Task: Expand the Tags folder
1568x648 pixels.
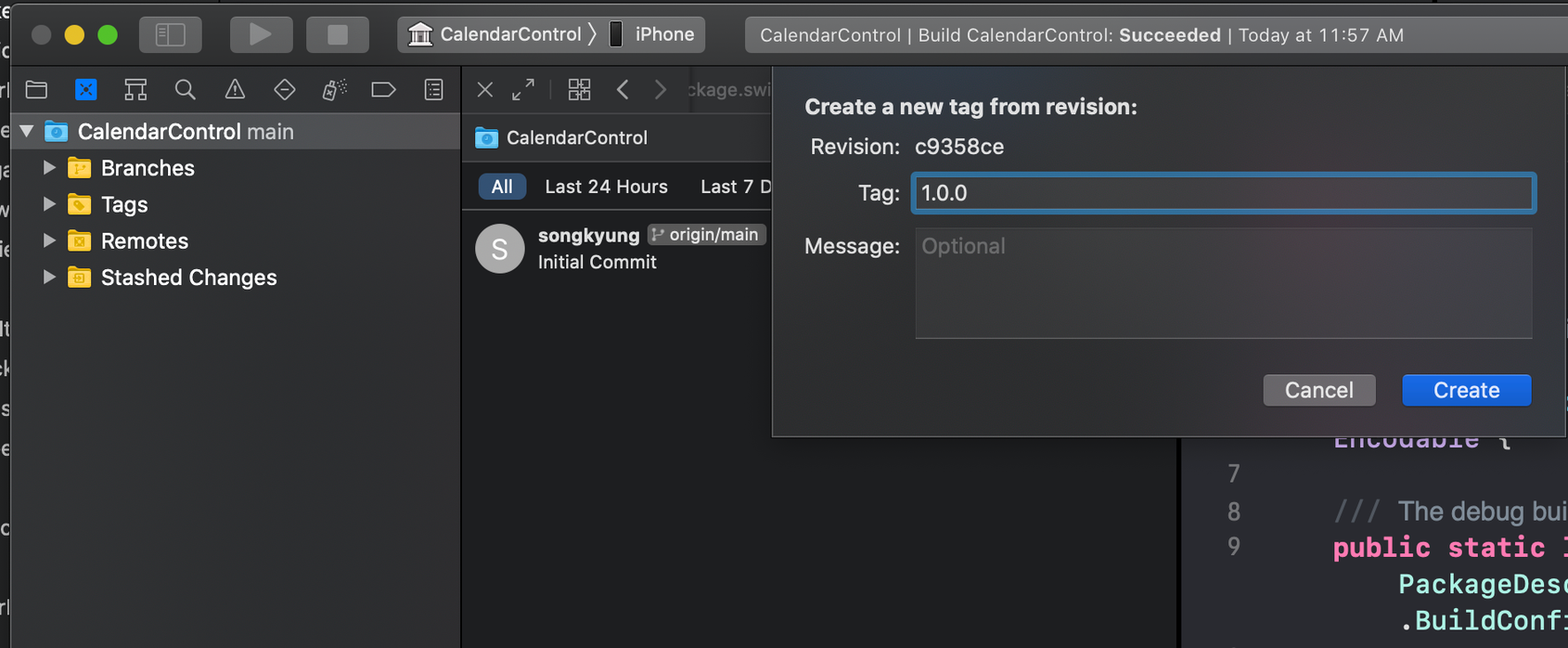Action: click(x=49, y=204)
